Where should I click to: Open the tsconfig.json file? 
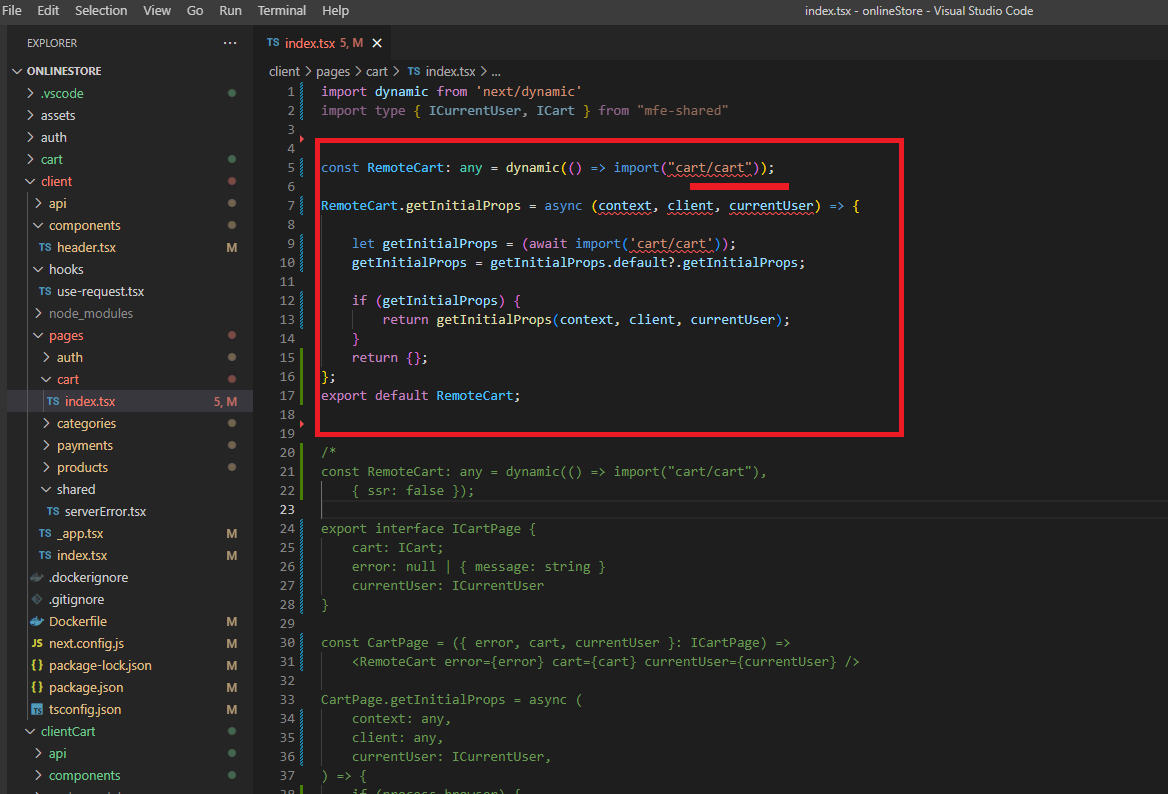85,709
